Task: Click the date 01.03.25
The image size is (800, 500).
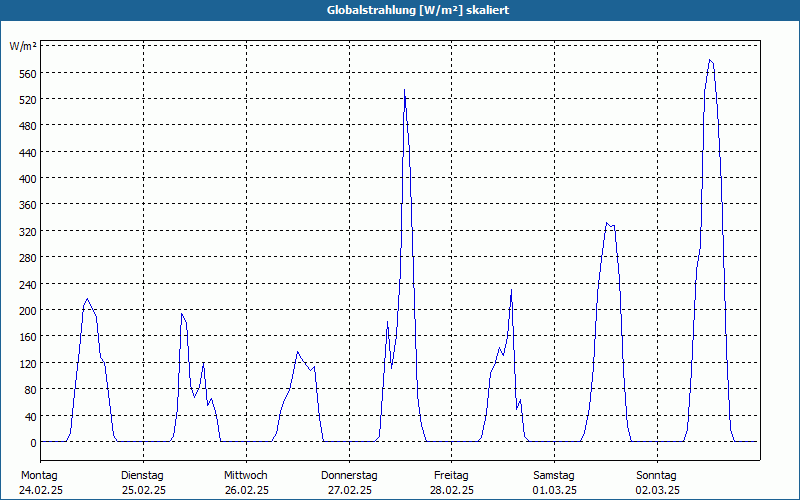Action: point(555,490)
